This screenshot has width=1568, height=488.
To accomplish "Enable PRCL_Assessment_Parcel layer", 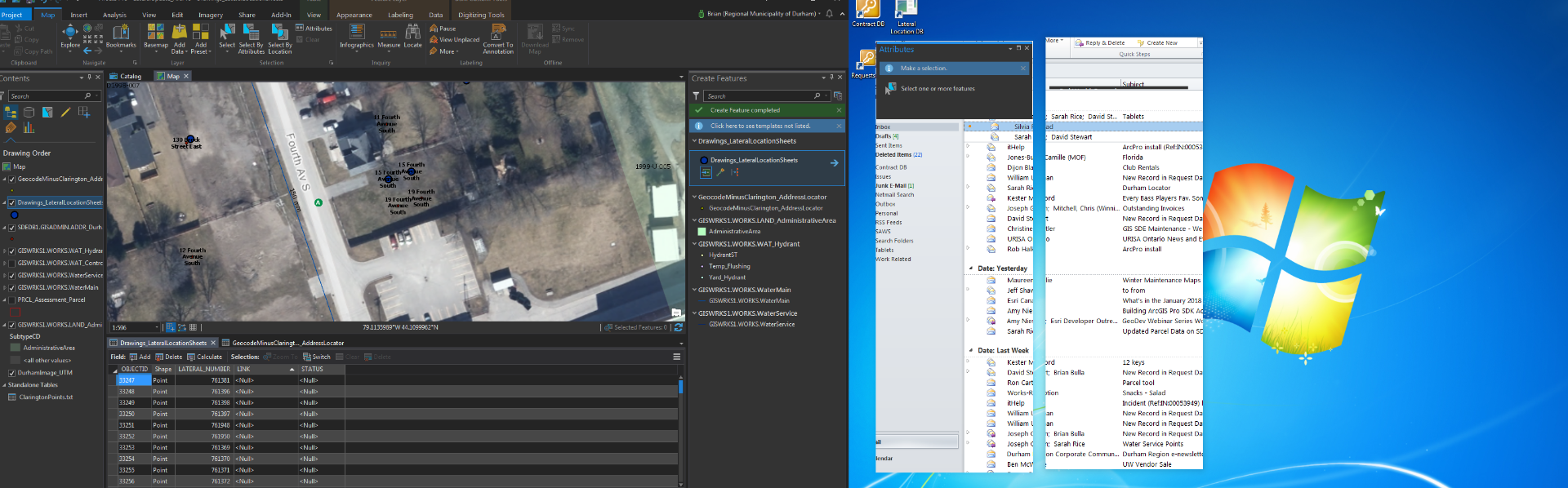I will click(12, 299).
